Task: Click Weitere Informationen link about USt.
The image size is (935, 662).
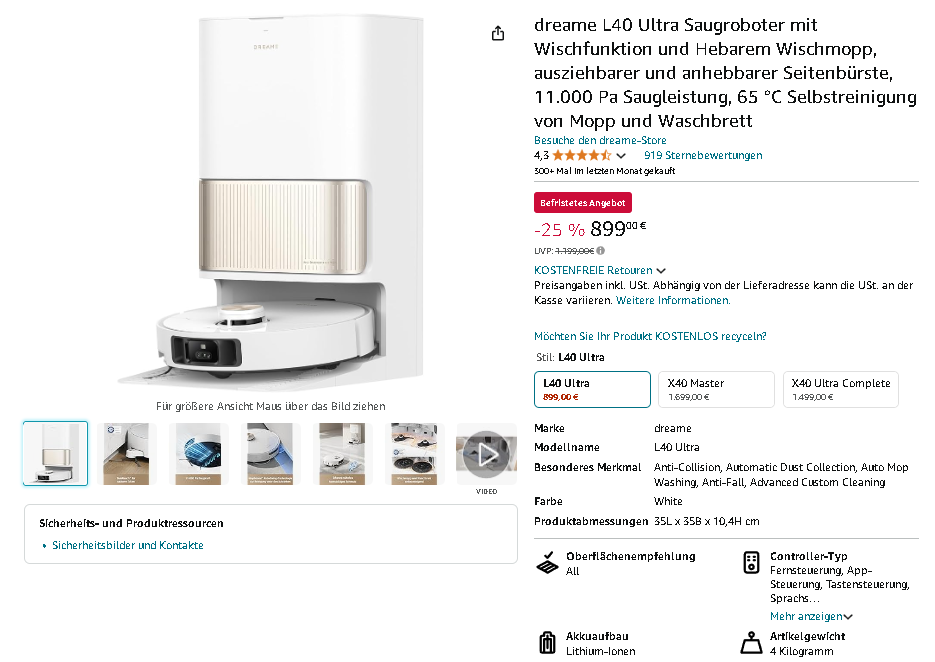Action: click(x=673, y=300)
